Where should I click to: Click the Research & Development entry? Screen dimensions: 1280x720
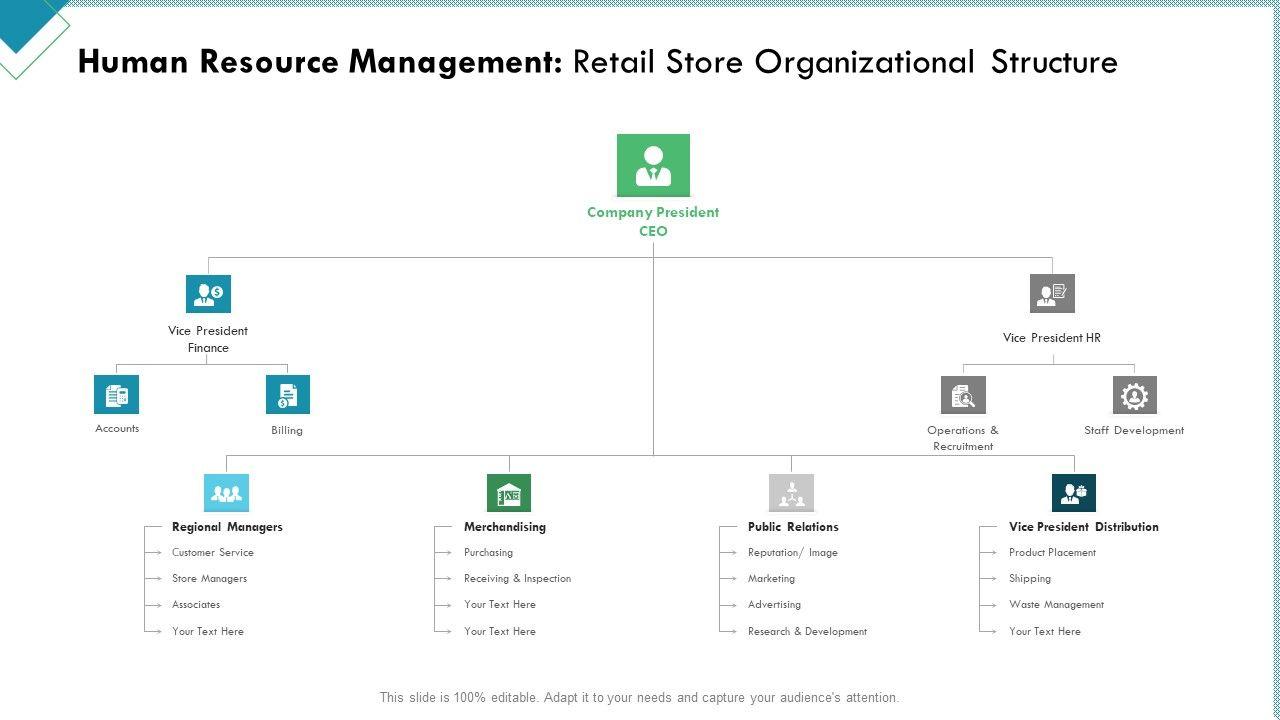807,632
